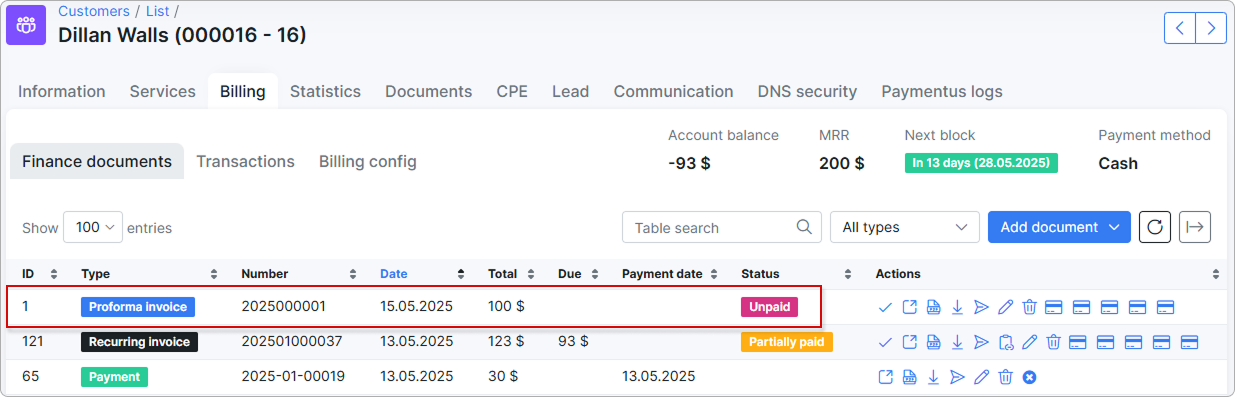Click the purple Customers module icon
The image size is (1235, 397).
click(26, 24)
